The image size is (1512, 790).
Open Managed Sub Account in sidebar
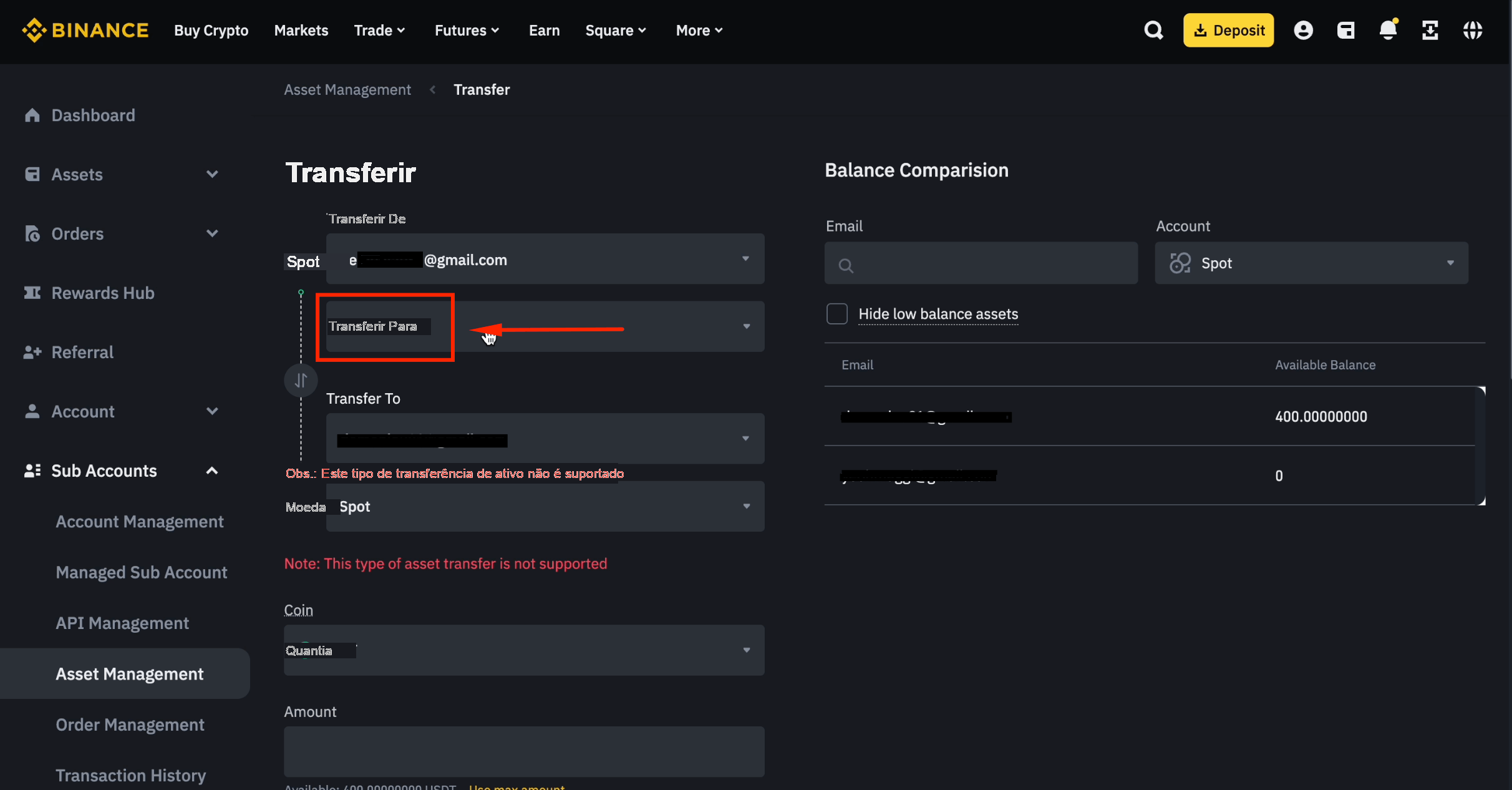(x=142, y=572)
